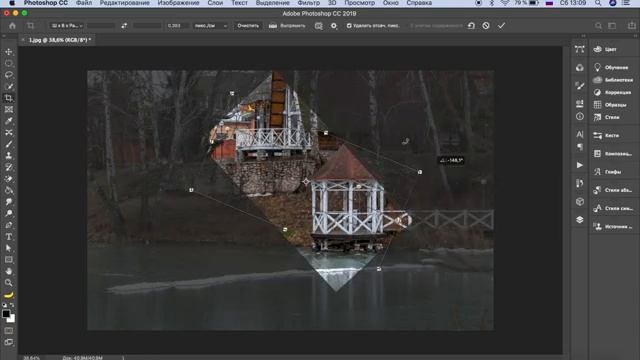Open the Редактирование menu
The height and width of the screenshot is (360, 640).
tap(124, 3)
